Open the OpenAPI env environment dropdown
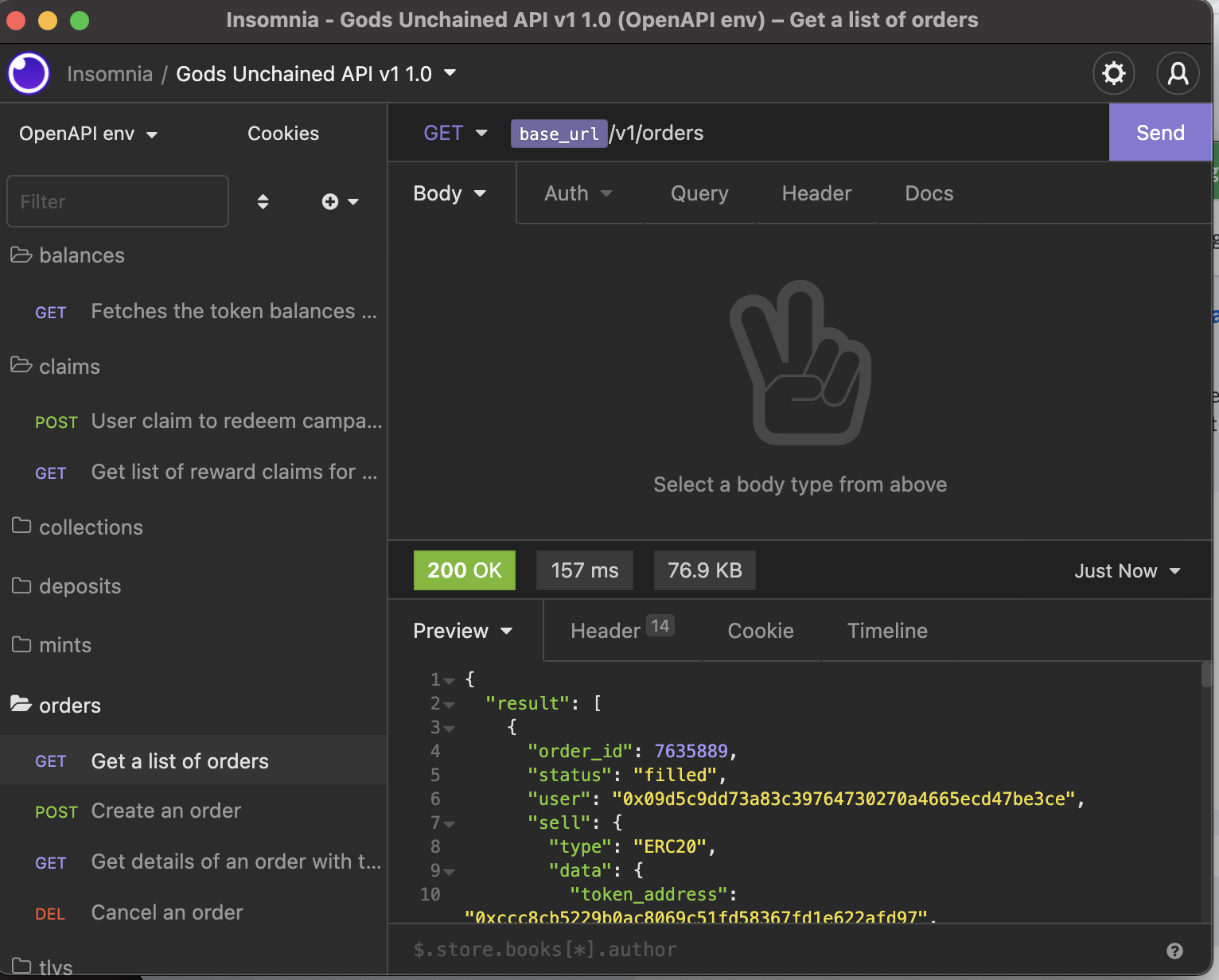Image resolution: width=1219 pixels, height=980 pixels. (x=88, y=134)
